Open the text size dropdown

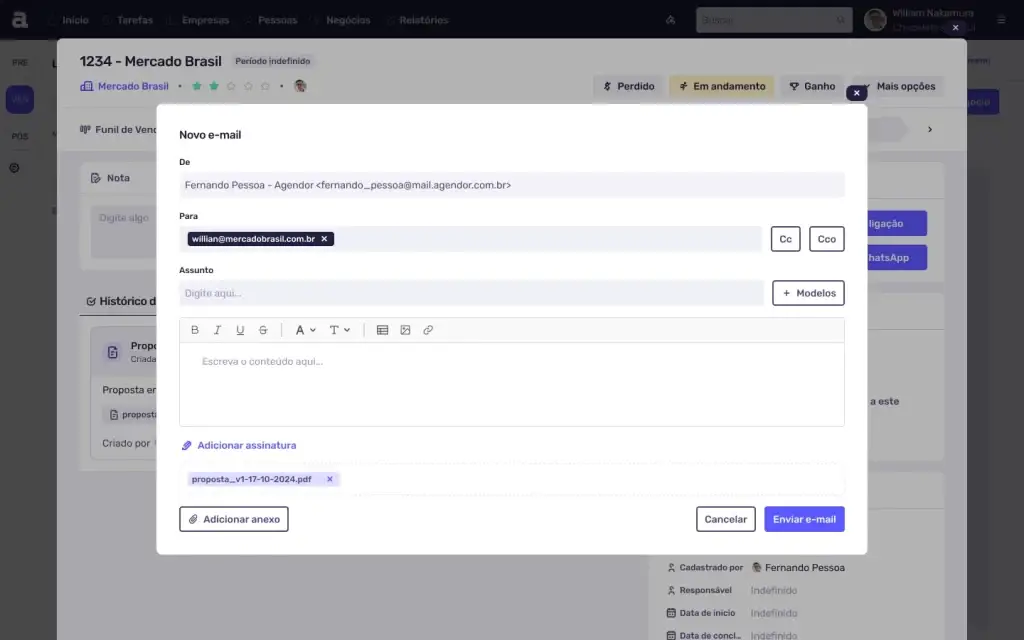(340, 330)
